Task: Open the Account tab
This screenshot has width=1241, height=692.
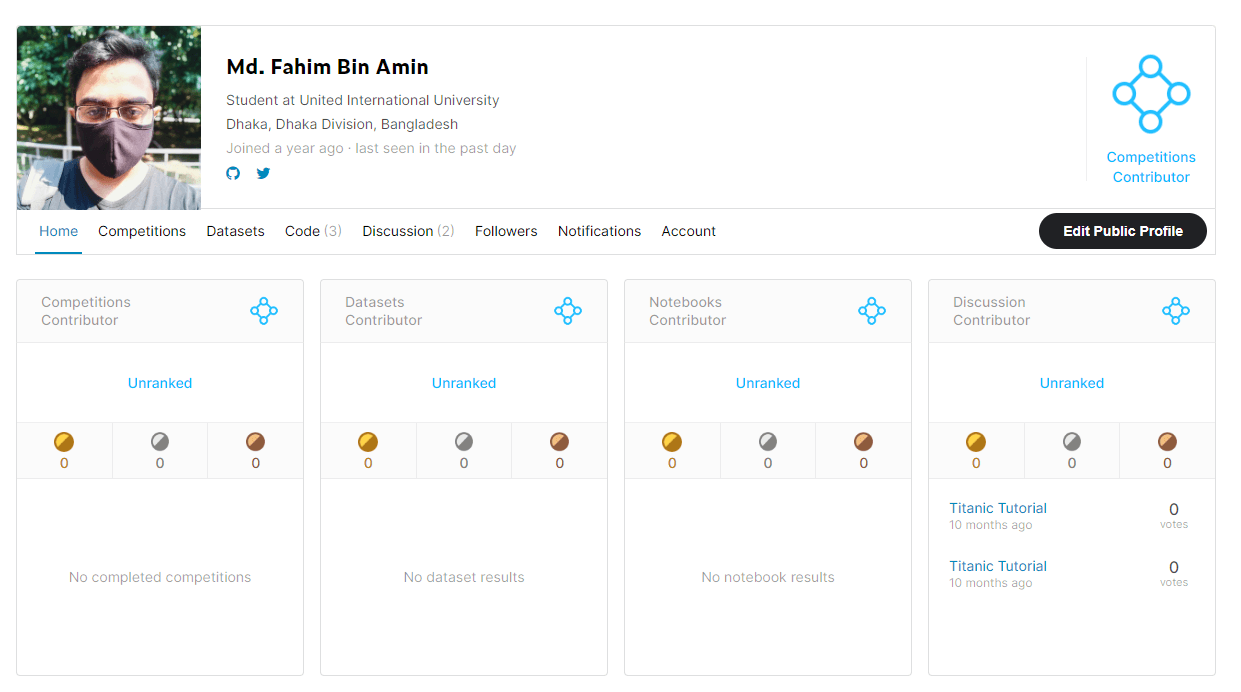Action: tap(688, 231)
